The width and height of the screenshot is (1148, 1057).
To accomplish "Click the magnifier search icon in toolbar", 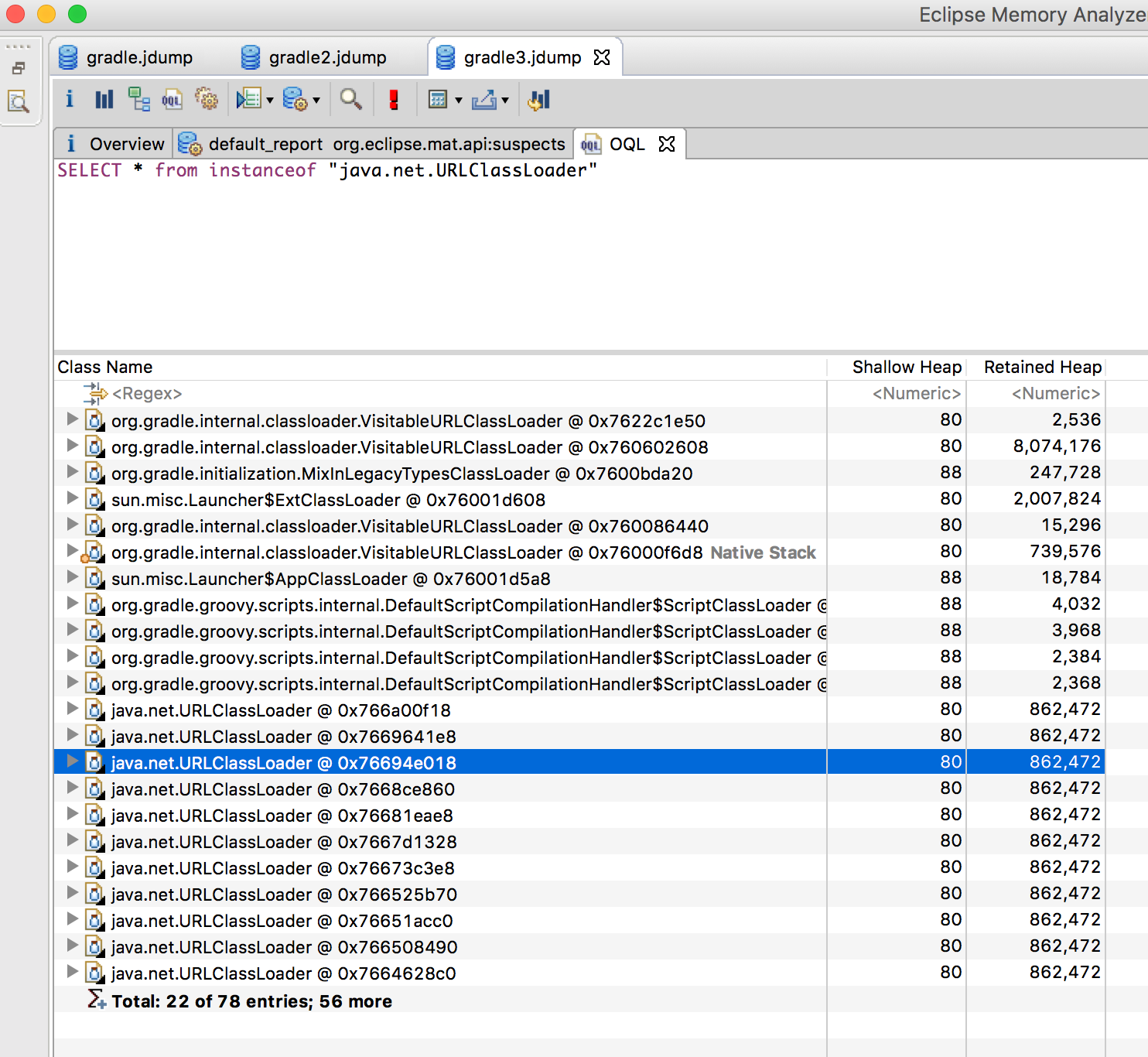I will pos(350,100).
